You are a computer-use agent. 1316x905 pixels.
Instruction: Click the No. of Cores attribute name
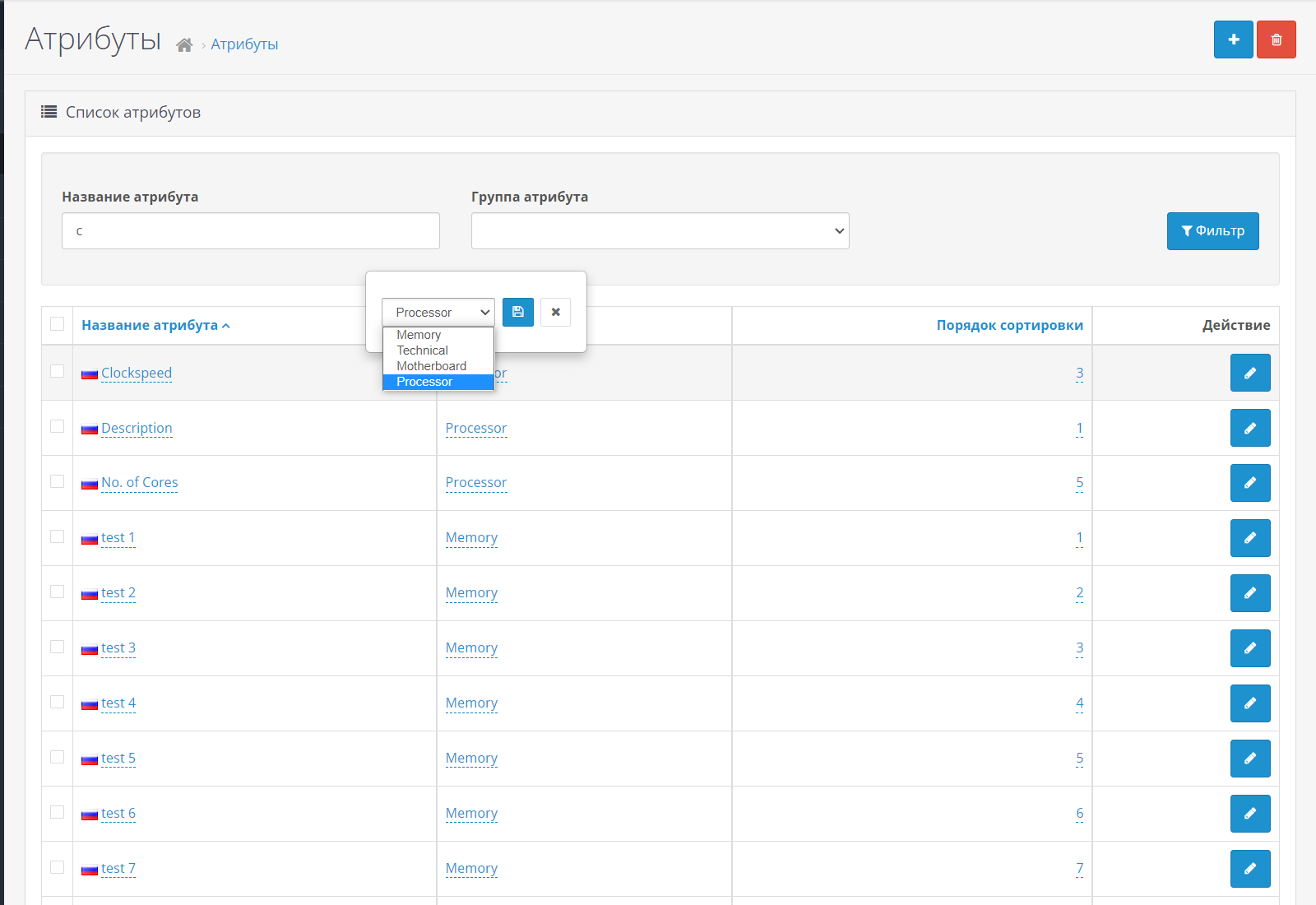pos(140,482)
